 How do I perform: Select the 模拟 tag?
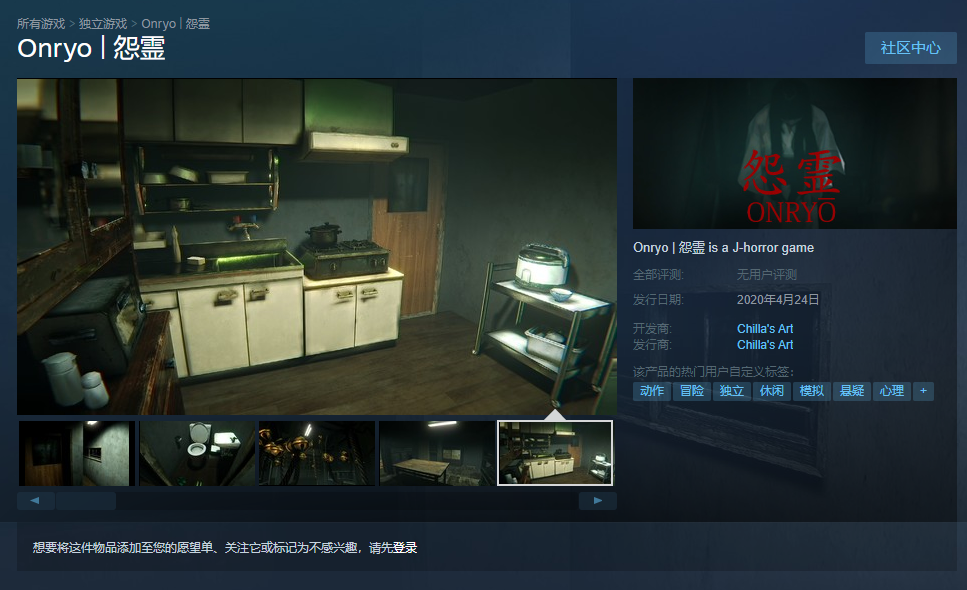[812, 391]
